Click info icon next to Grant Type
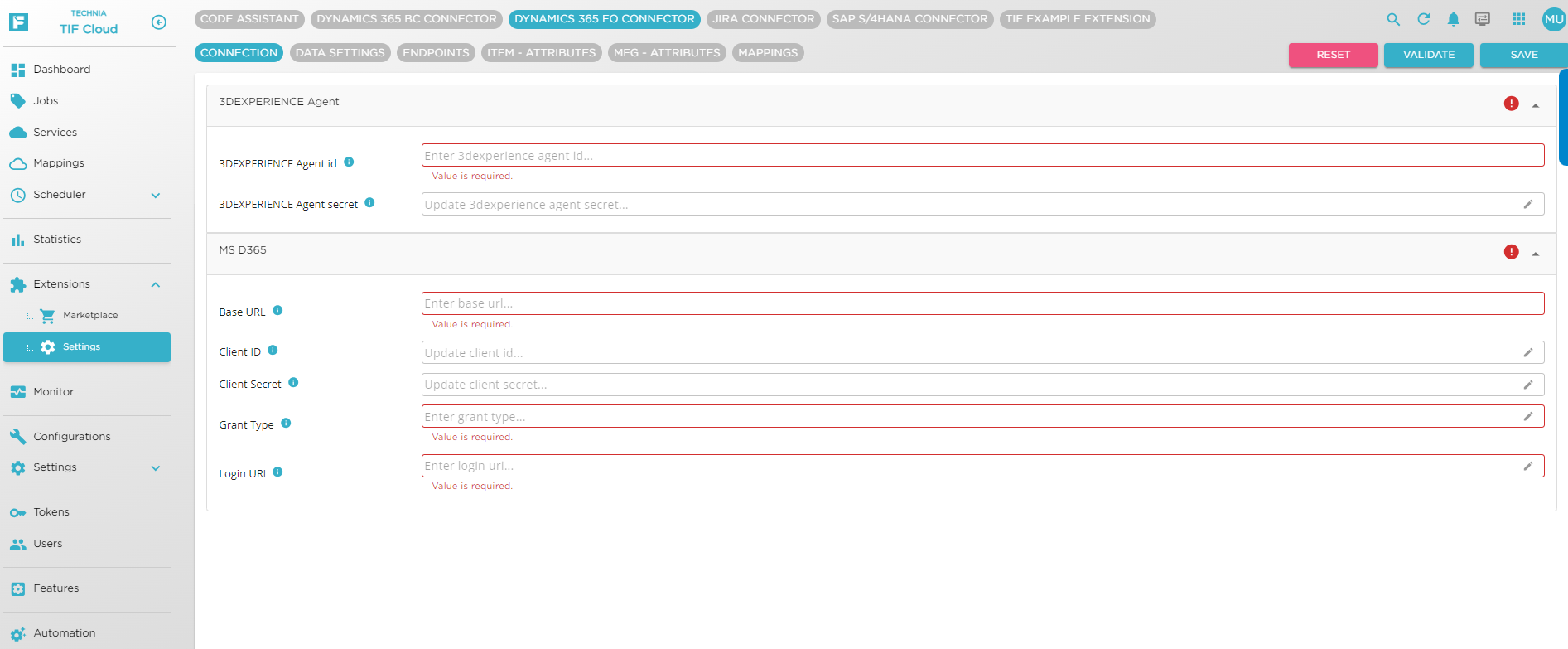Image resolution: width=1568 pixels, height=649 pixels. pyautogui.click(x=286, y=424)
